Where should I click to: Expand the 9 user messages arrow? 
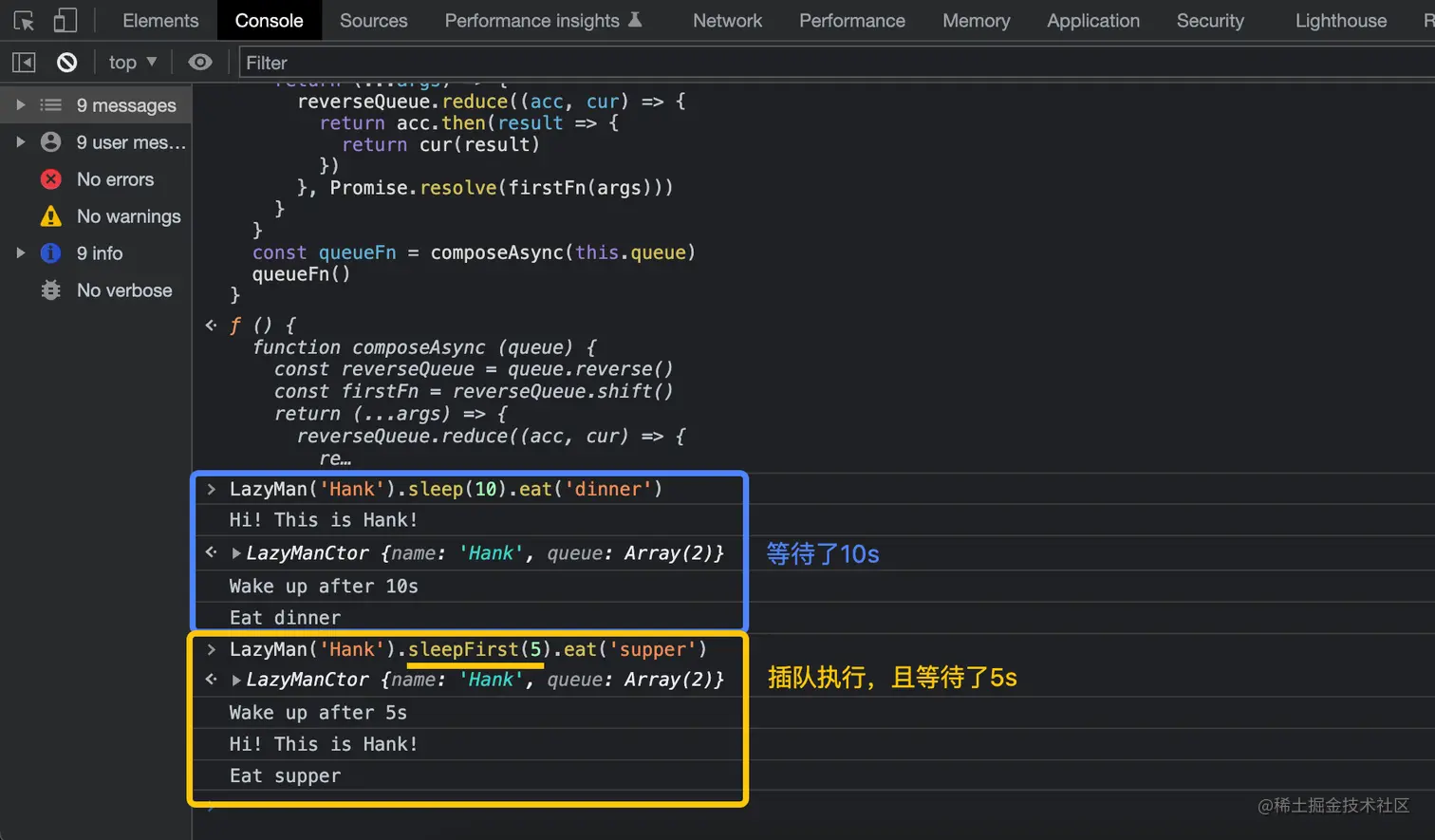tap(20, 142)
